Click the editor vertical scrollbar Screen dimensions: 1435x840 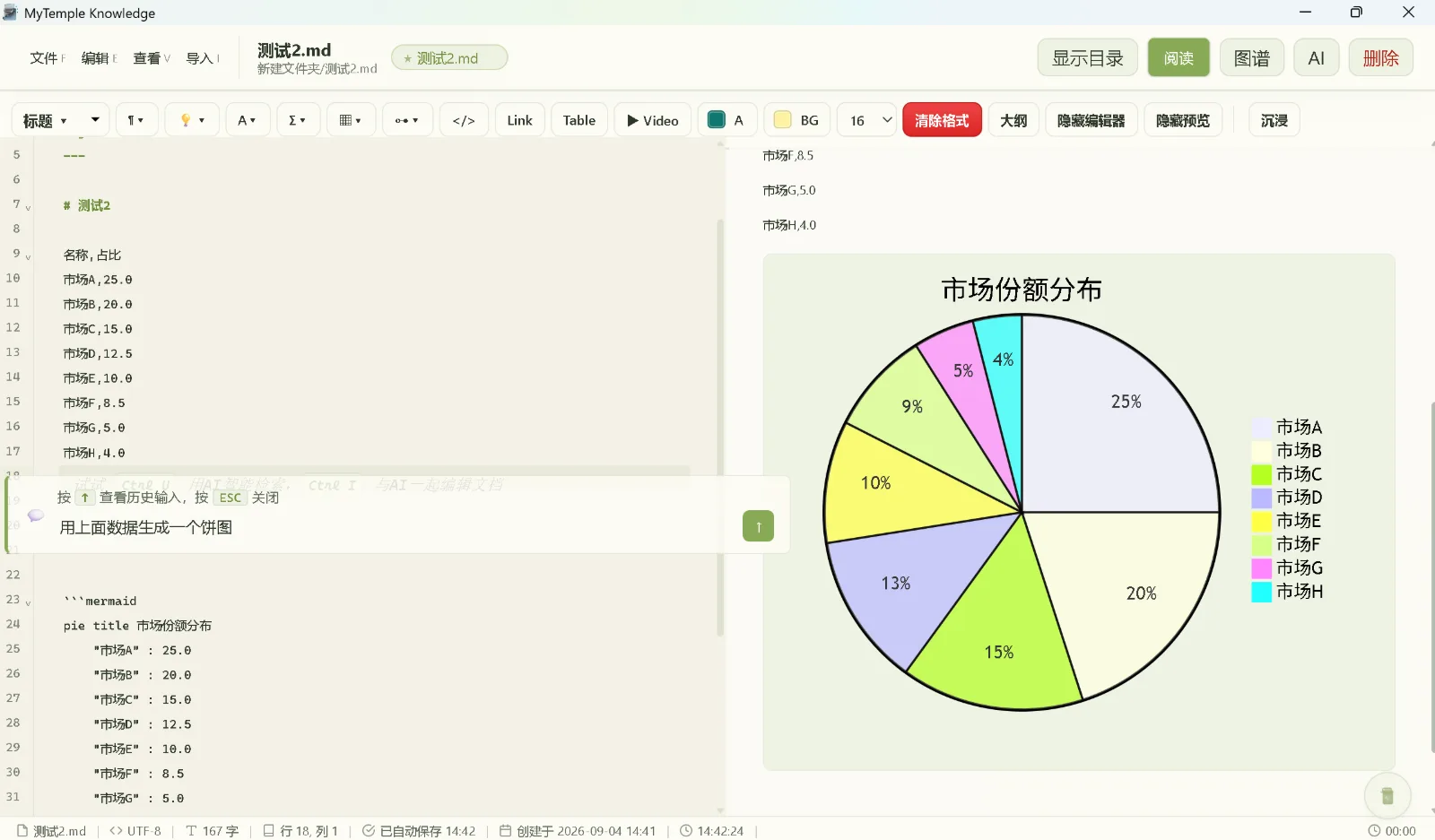[x=720, y=426]
